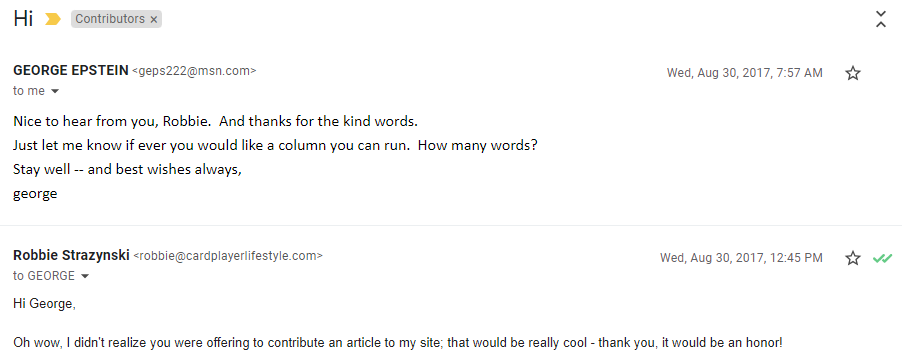The height and width of the screenshot is (363, 902).
Task: Click the 7:57 AM message timestamp
Action: [x=744, y=73]
